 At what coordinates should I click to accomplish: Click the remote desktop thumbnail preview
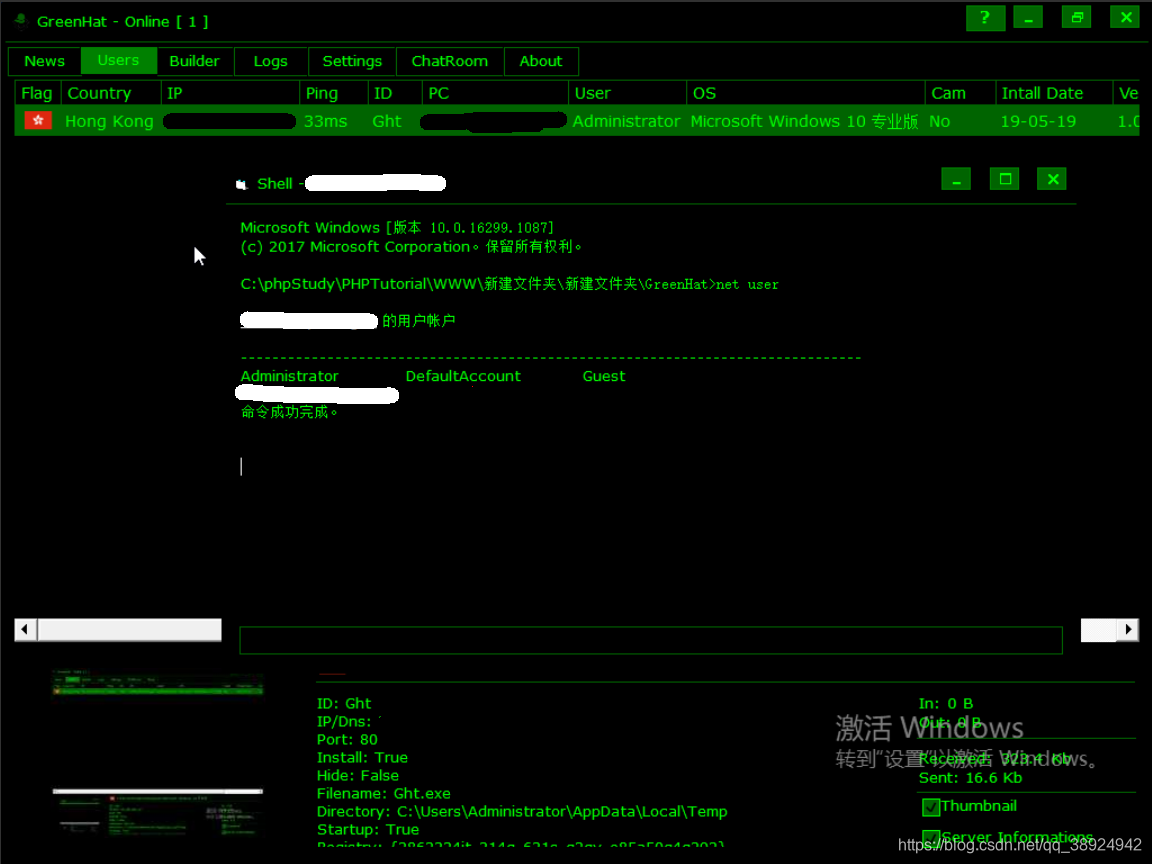(x=157, y=754)
